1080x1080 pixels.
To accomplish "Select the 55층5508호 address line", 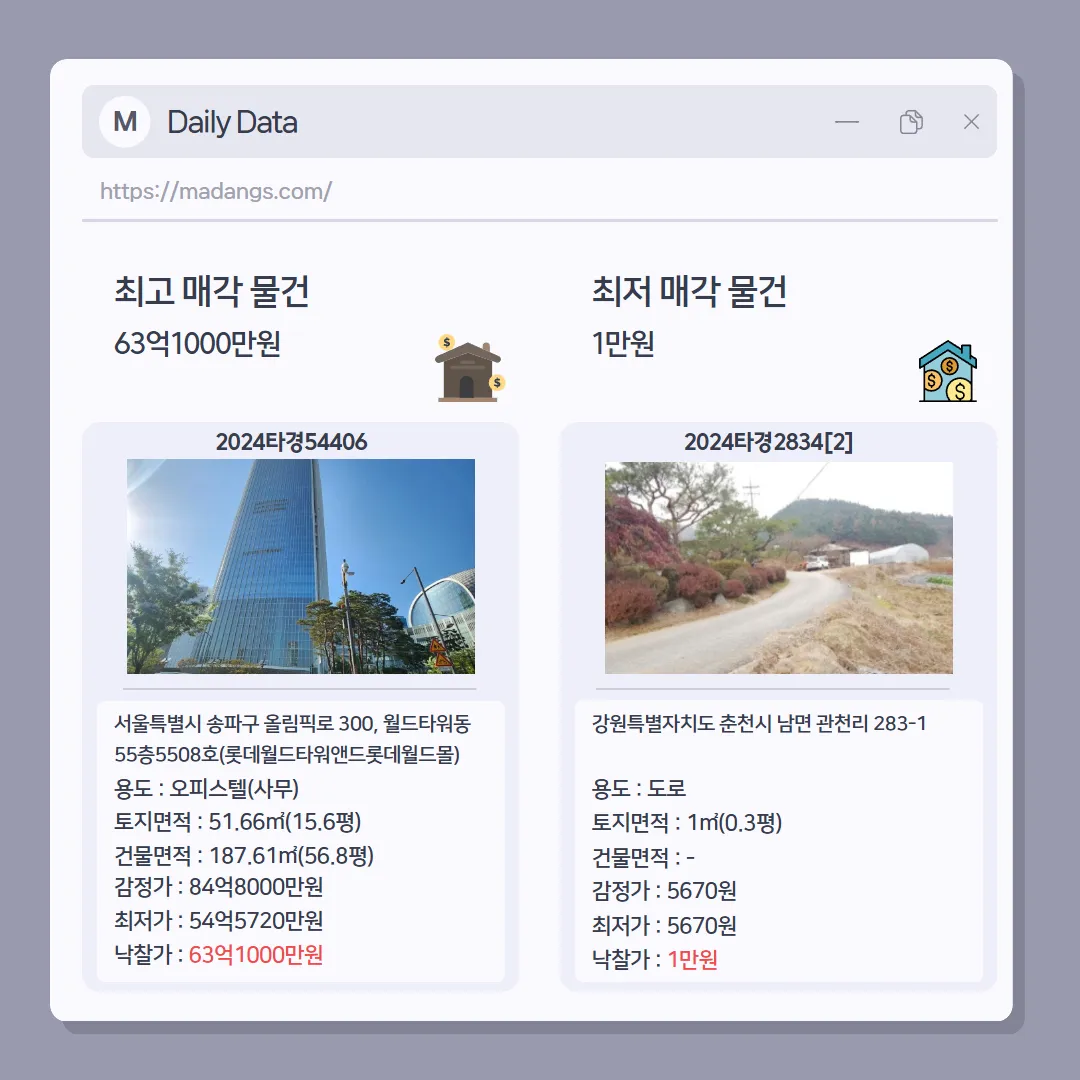I will pos(287,754).
